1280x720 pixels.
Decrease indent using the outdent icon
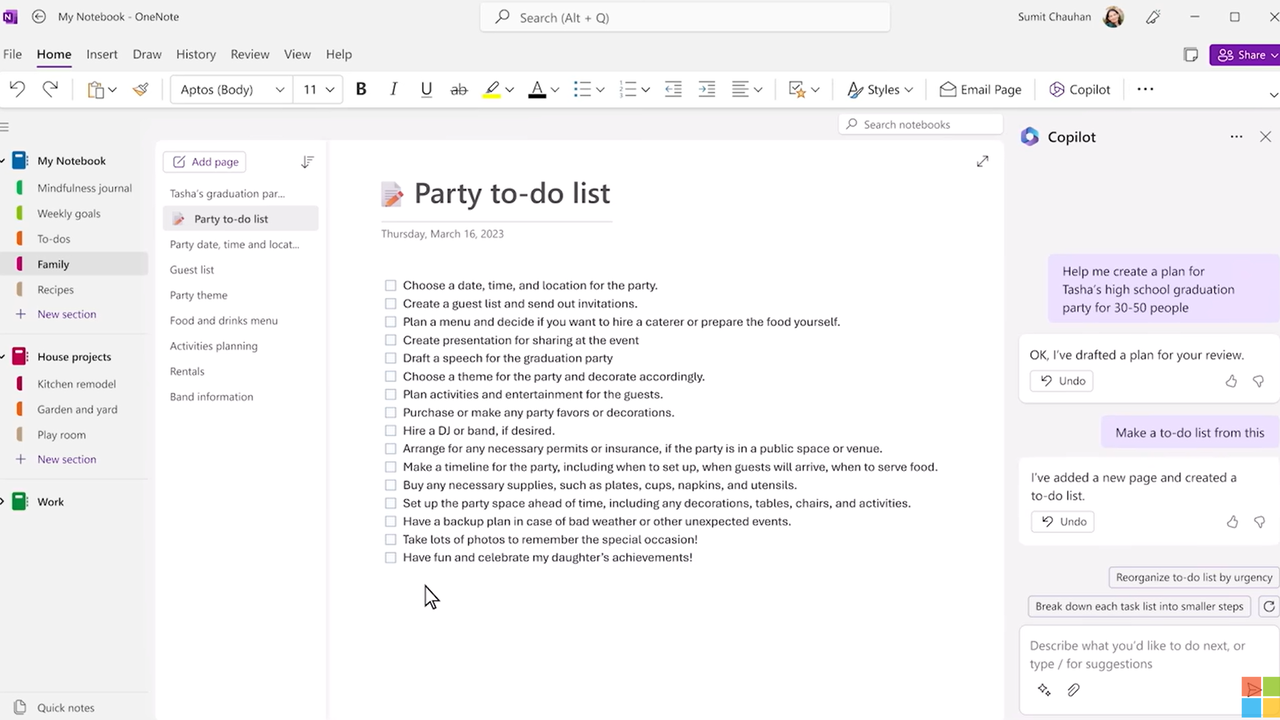(673, 89)
